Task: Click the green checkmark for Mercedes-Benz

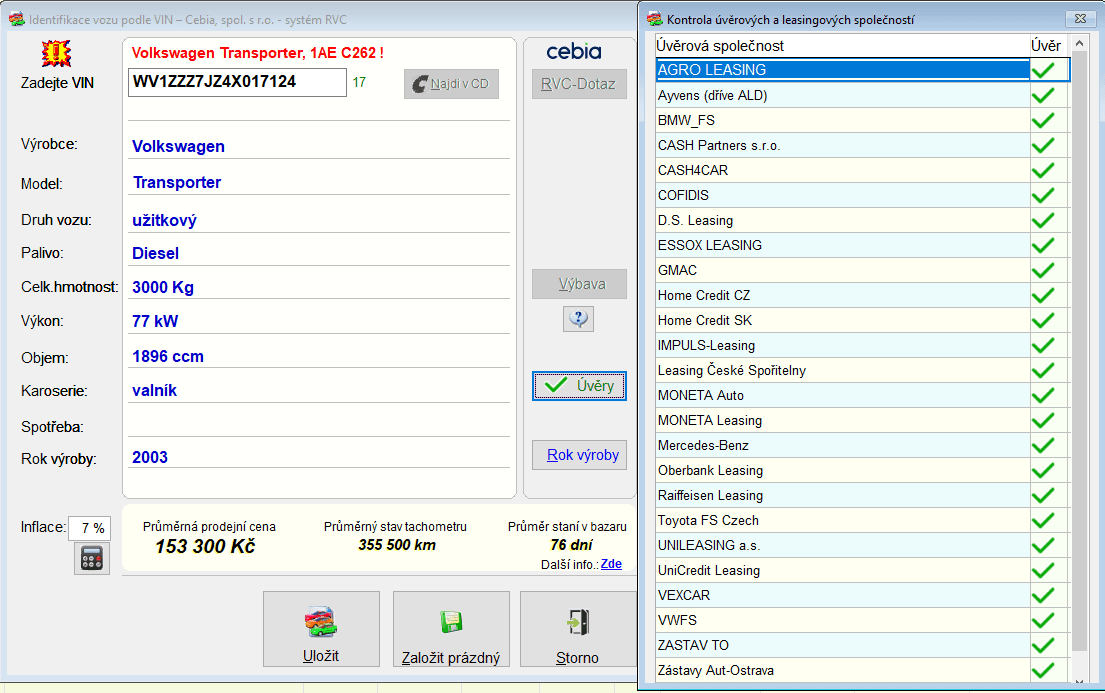Action: pos(1043,446)
